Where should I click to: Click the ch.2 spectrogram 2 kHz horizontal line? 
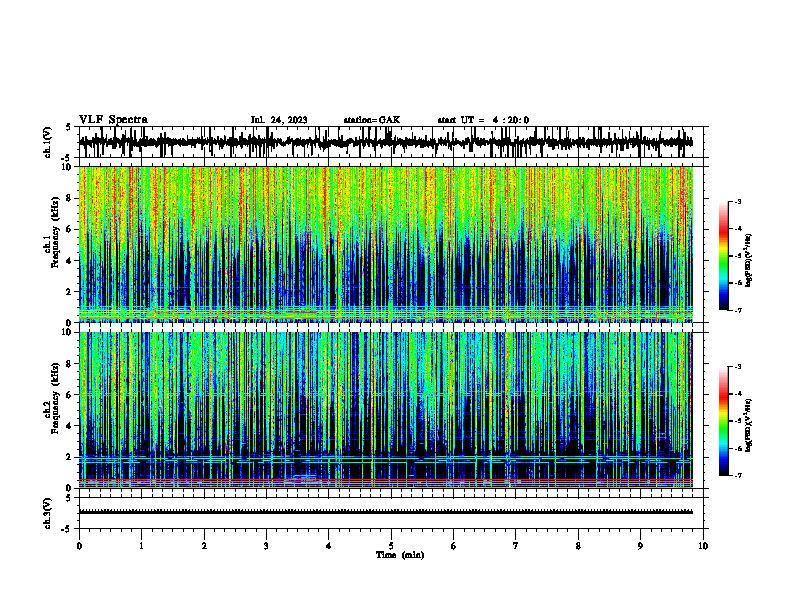pyautogui.click(x=386, y=457)
